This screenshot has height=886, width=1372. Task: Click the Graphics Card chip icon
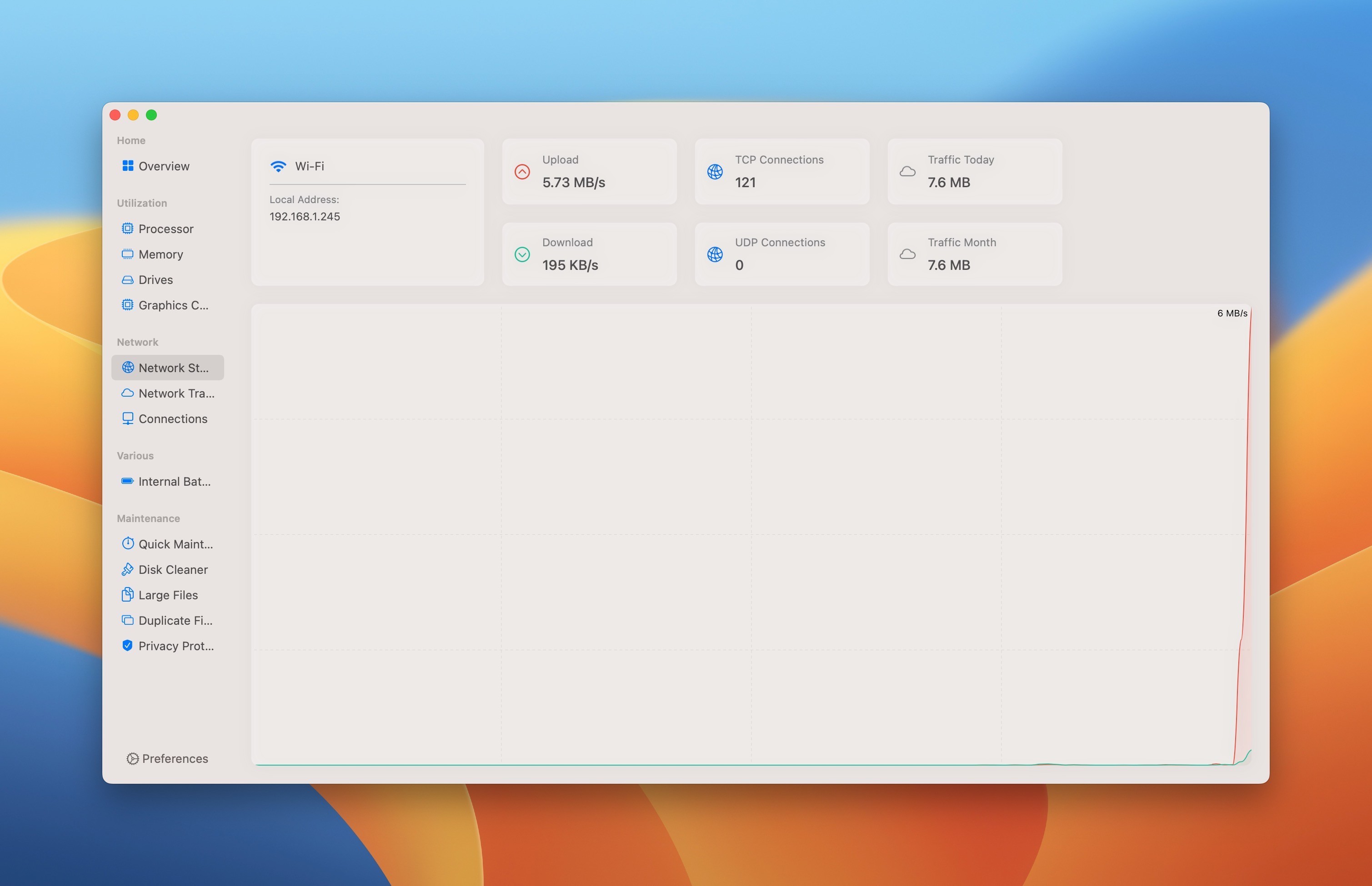(128, 305)
